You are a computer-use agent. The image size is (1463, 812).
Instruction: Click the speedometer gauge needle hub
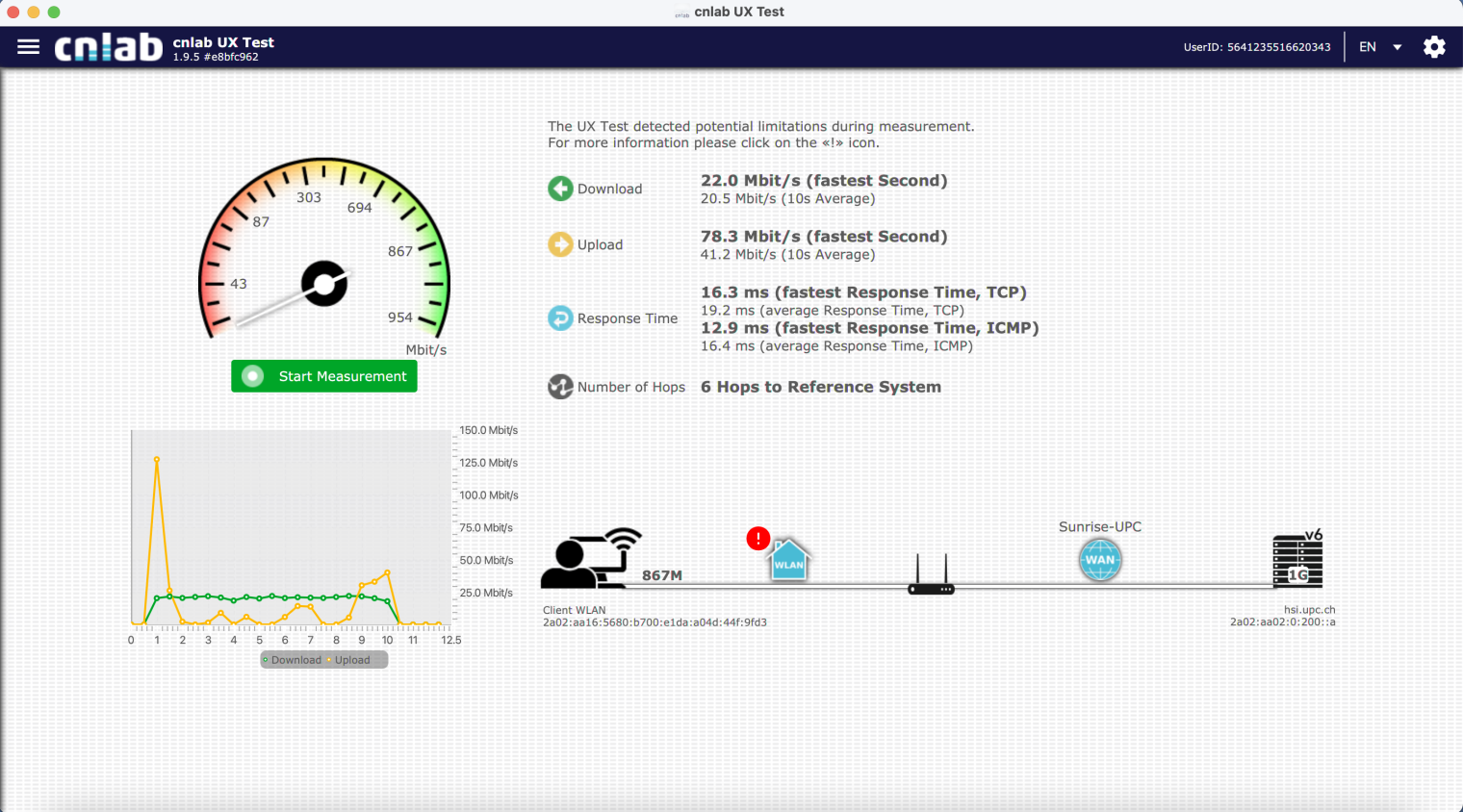(324, 284)
